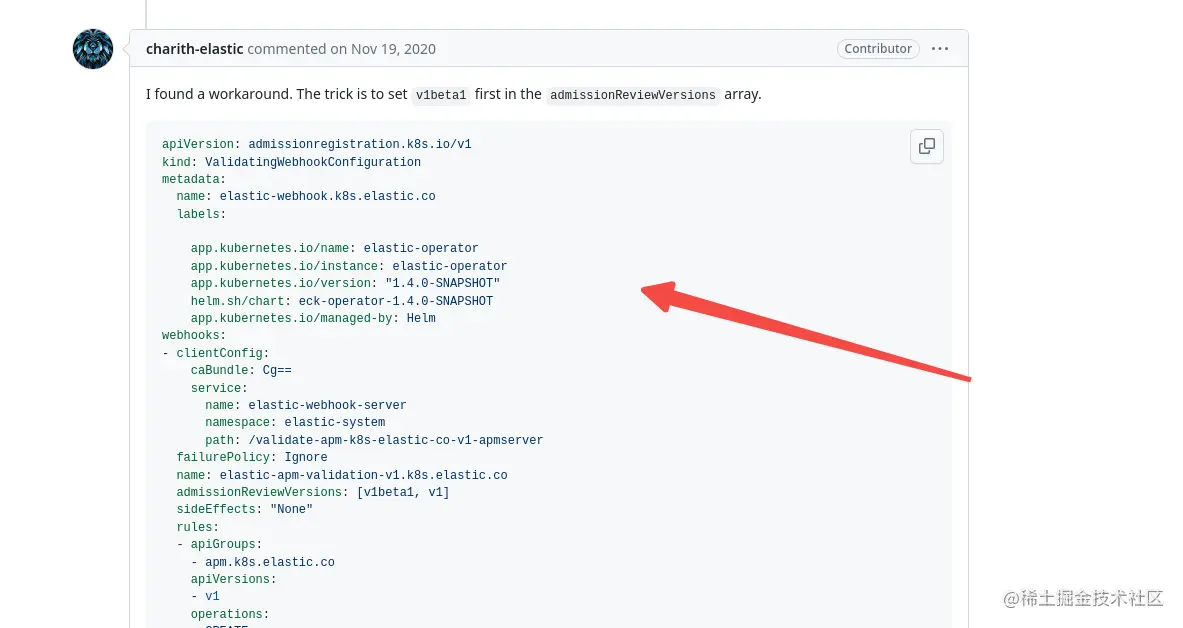
Task: Open the charith-elastic username link
Action: pyautogui.click(x=195, y=49)
